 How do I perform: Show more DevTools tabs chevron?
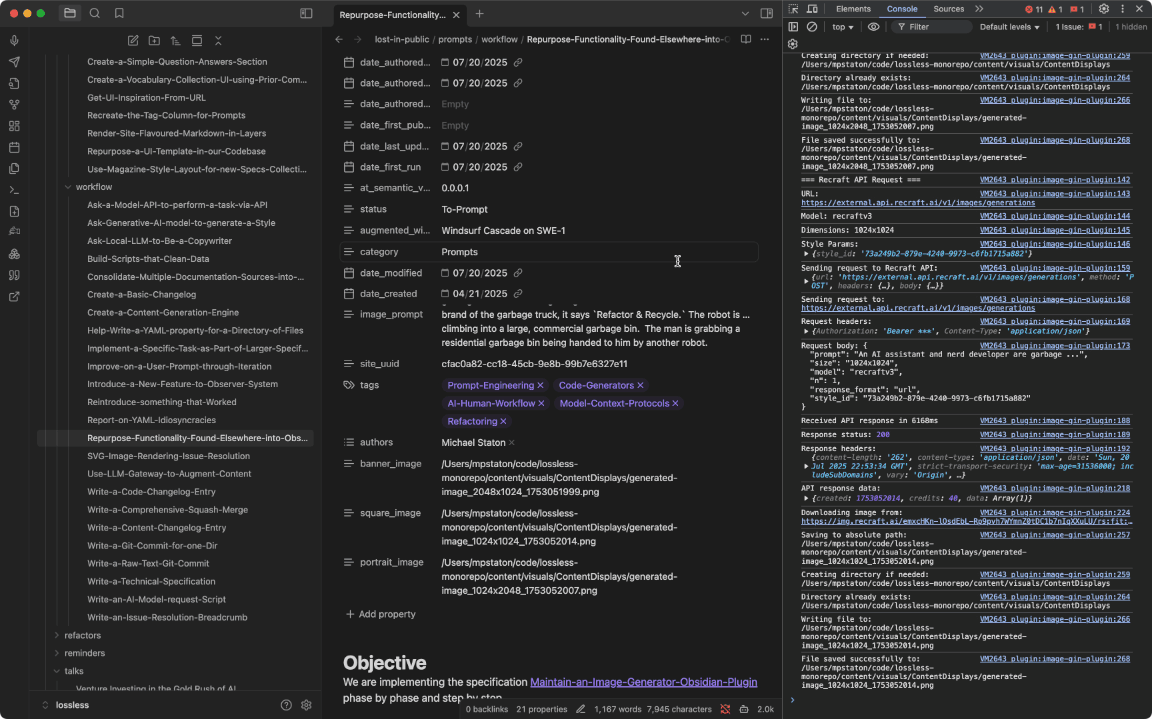coord(979,9)
